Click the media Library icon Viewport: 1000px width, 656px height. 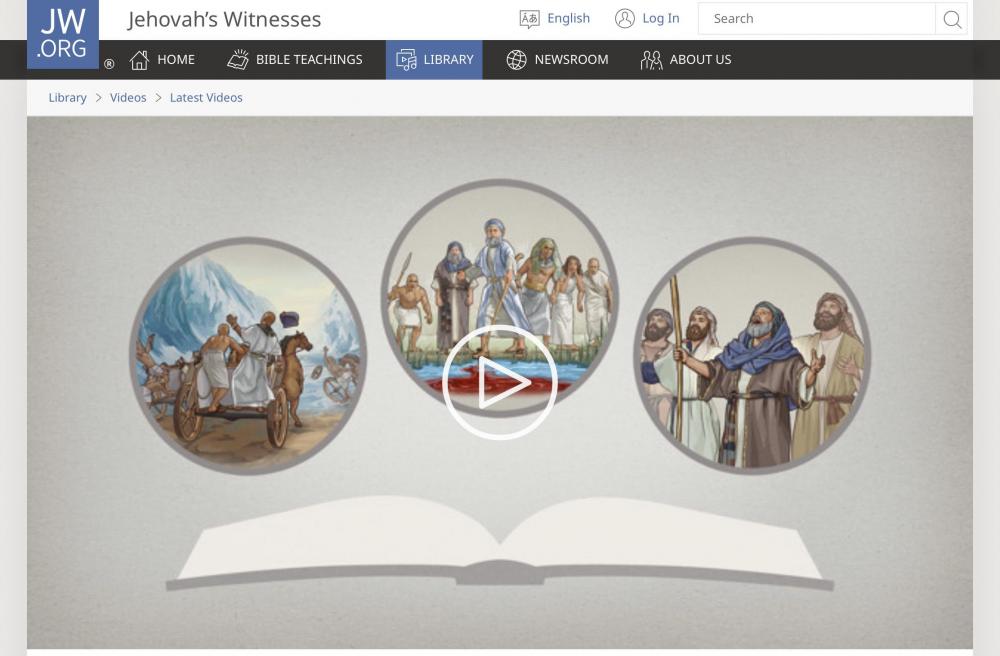pyautogui.click(x=406, y=60)
